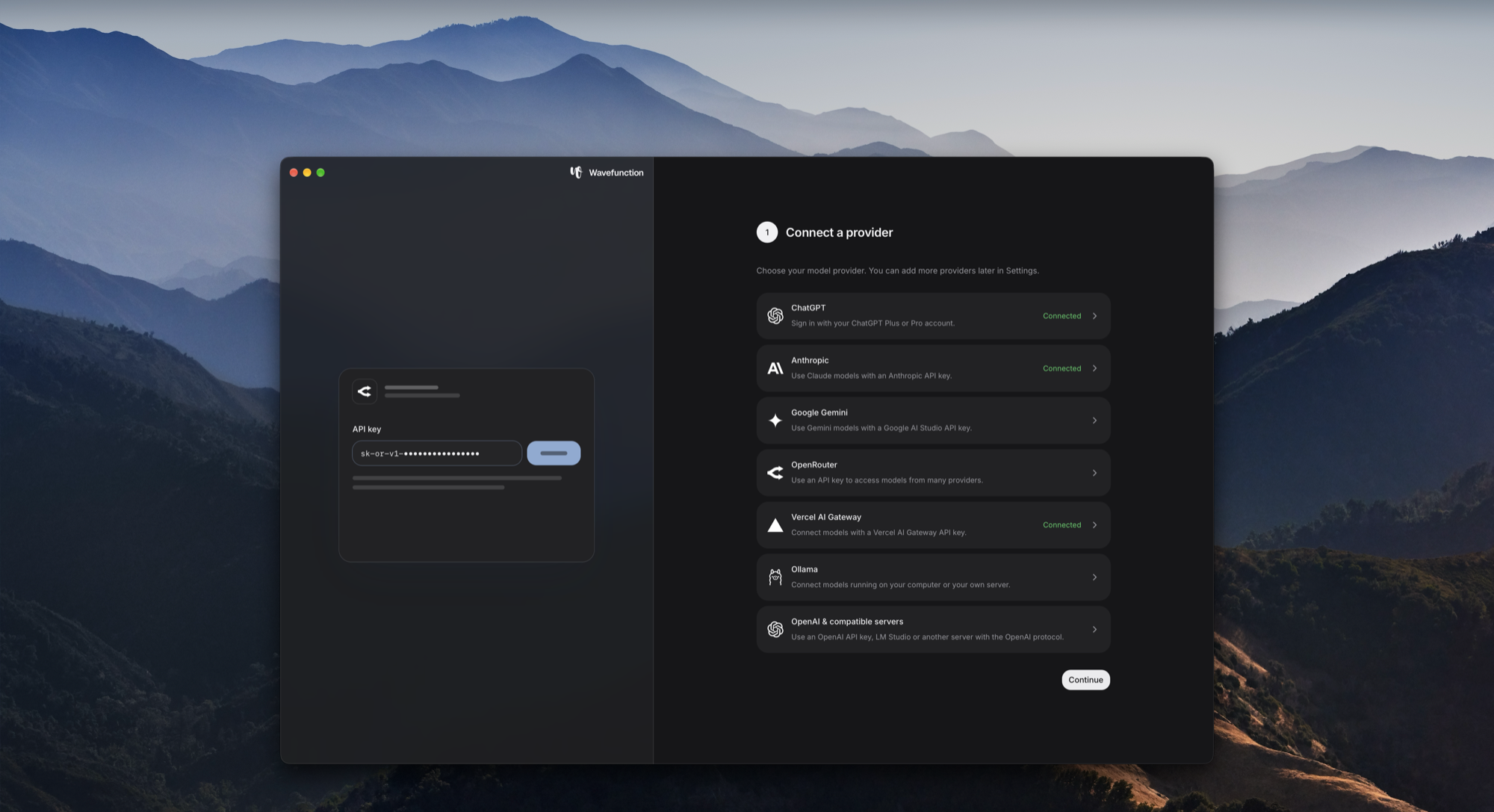The width and height of the screenshot is (1494, 812).
Task: Click the ChatGPT provider logo icon
Action: pos(775,316)
